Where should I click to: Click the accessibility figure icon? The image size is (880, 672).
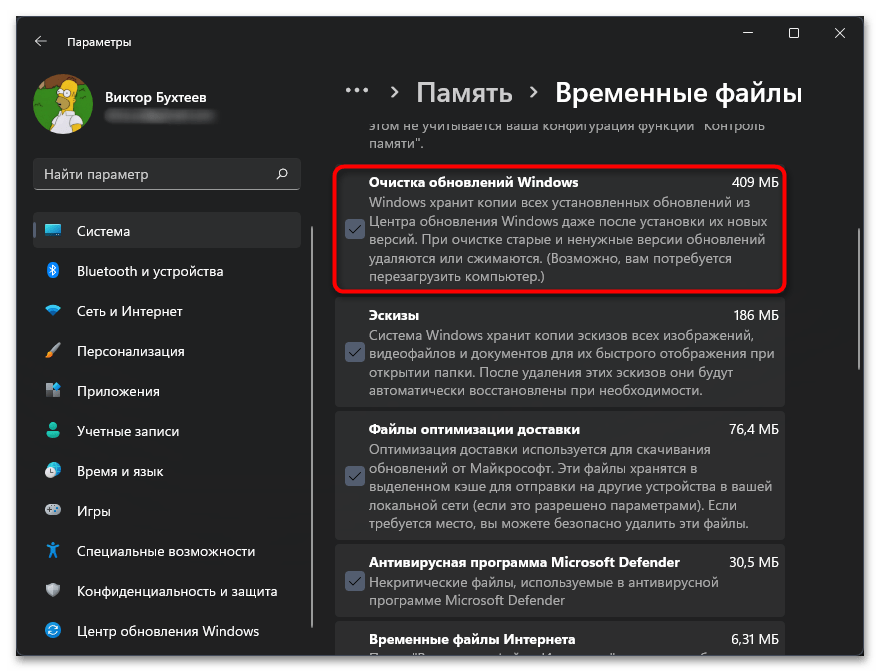click(x=53, y=550)
